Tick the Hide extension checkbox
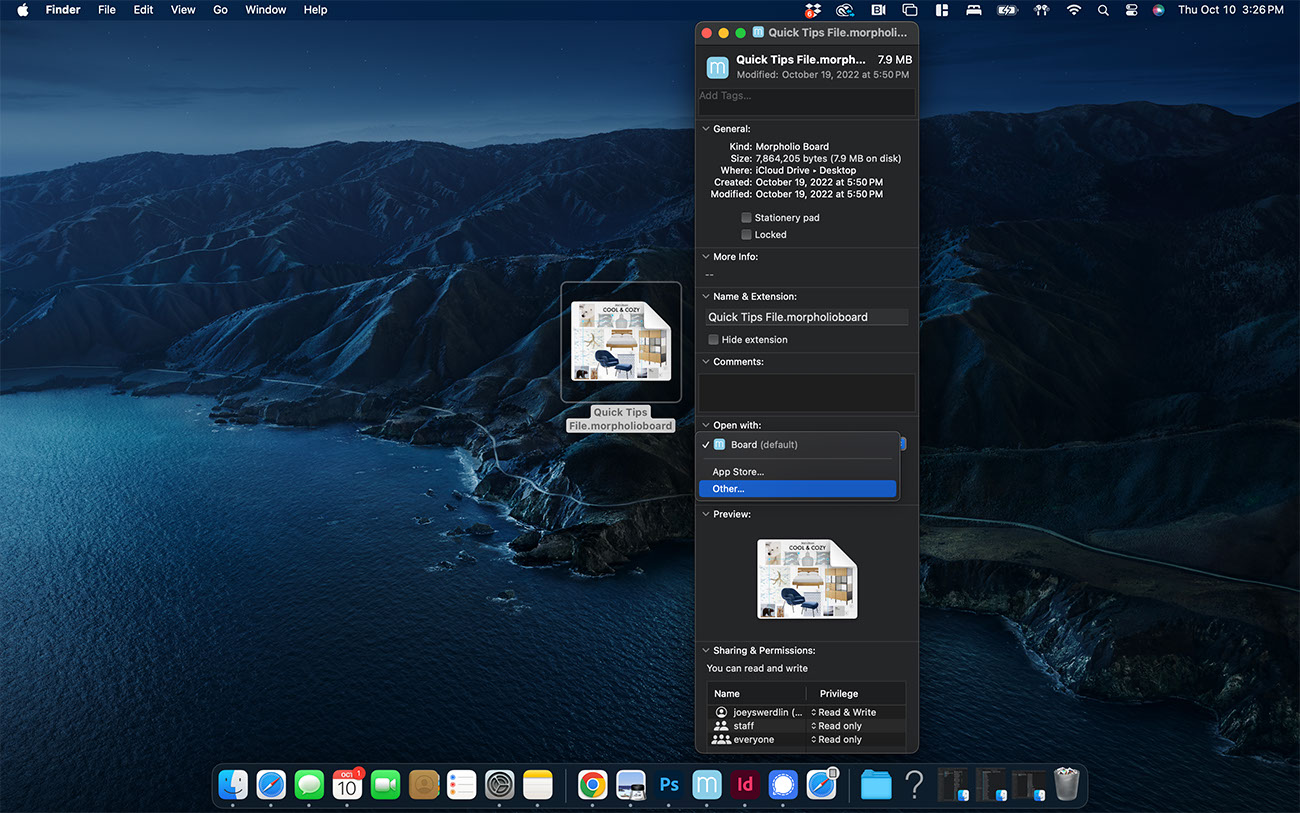 click(713, 340)
